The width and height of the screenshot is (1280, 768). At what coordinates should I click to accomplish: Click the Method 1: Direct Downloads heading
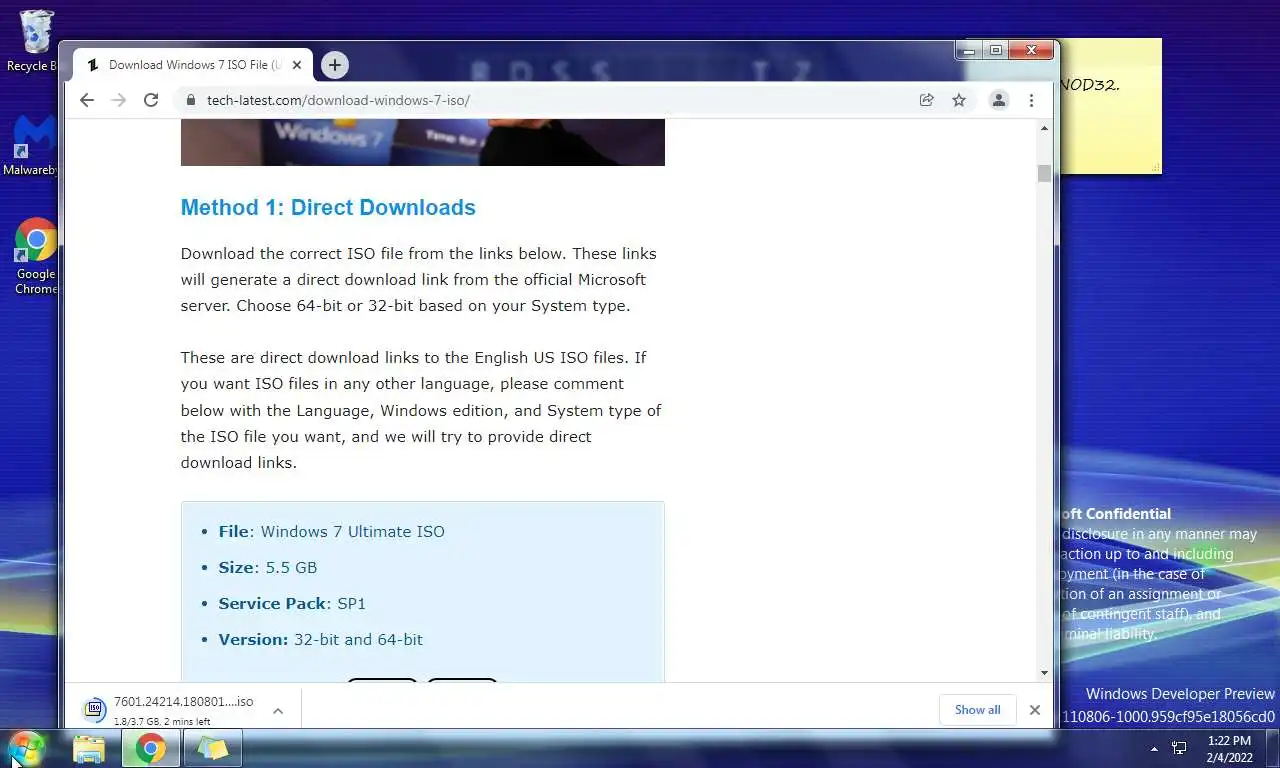coord(328,208)
